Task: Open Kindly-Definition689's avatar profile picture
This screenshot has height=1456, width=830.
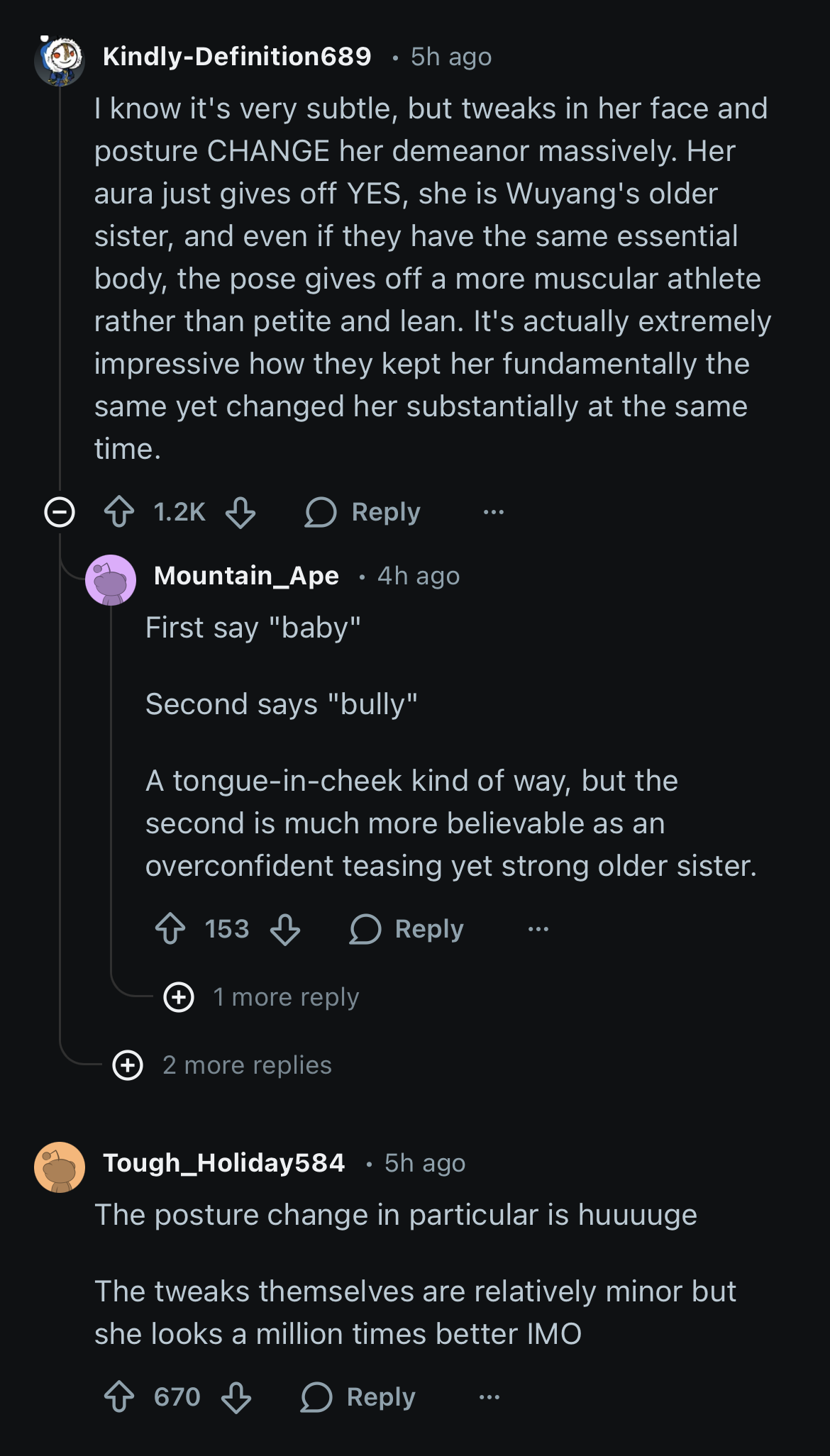Action: (x=60, y=59)
